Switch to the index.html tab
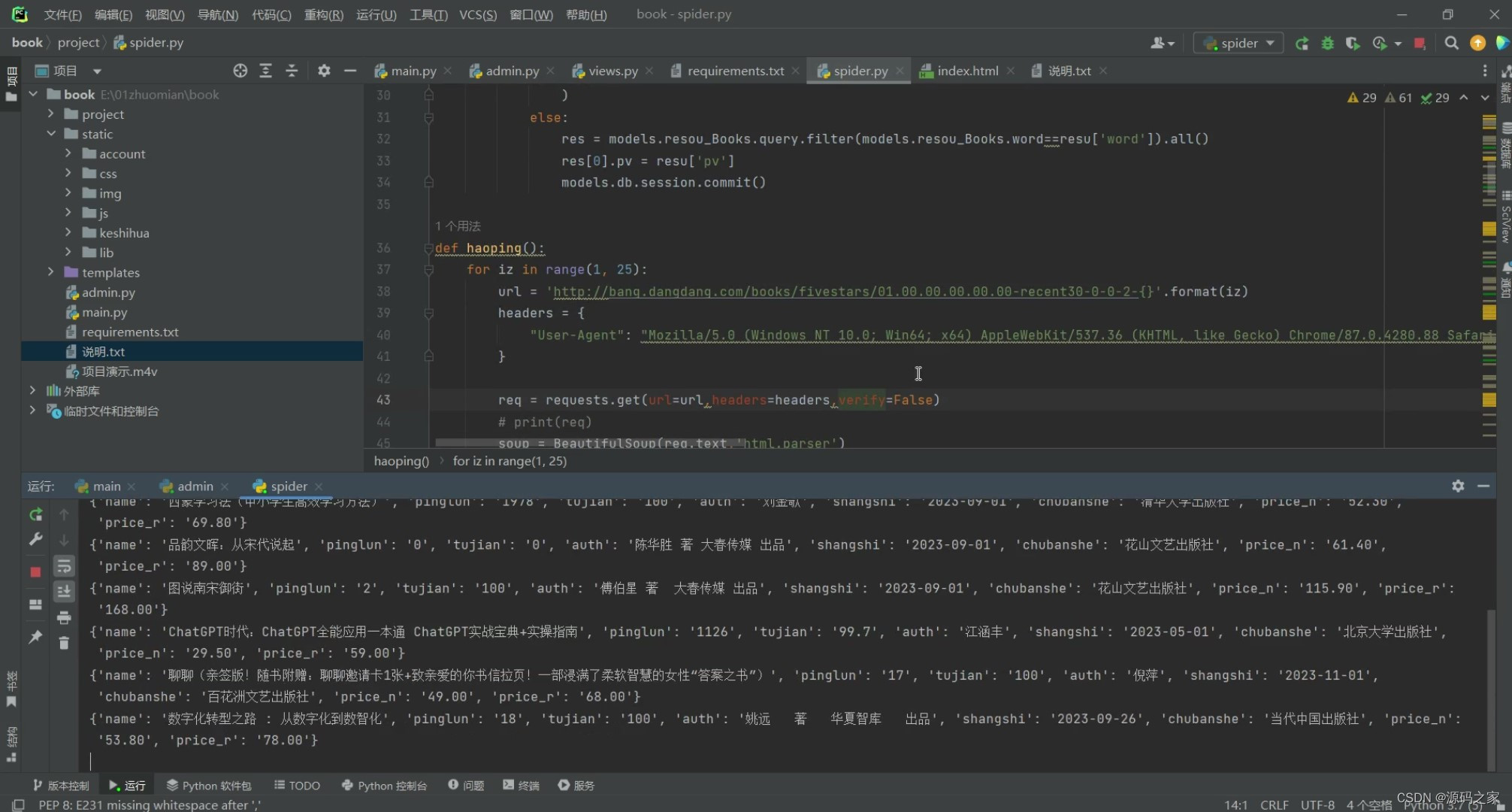Viewport: 1512px width, 812px height. pyautogui.click(x=966, y=70)
